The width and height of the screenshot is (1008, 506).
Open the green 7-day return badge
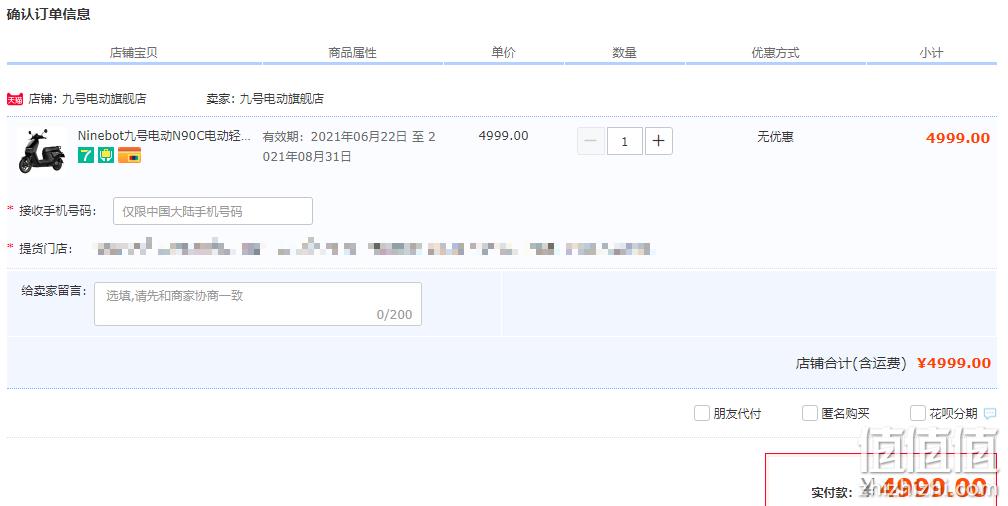86,155
